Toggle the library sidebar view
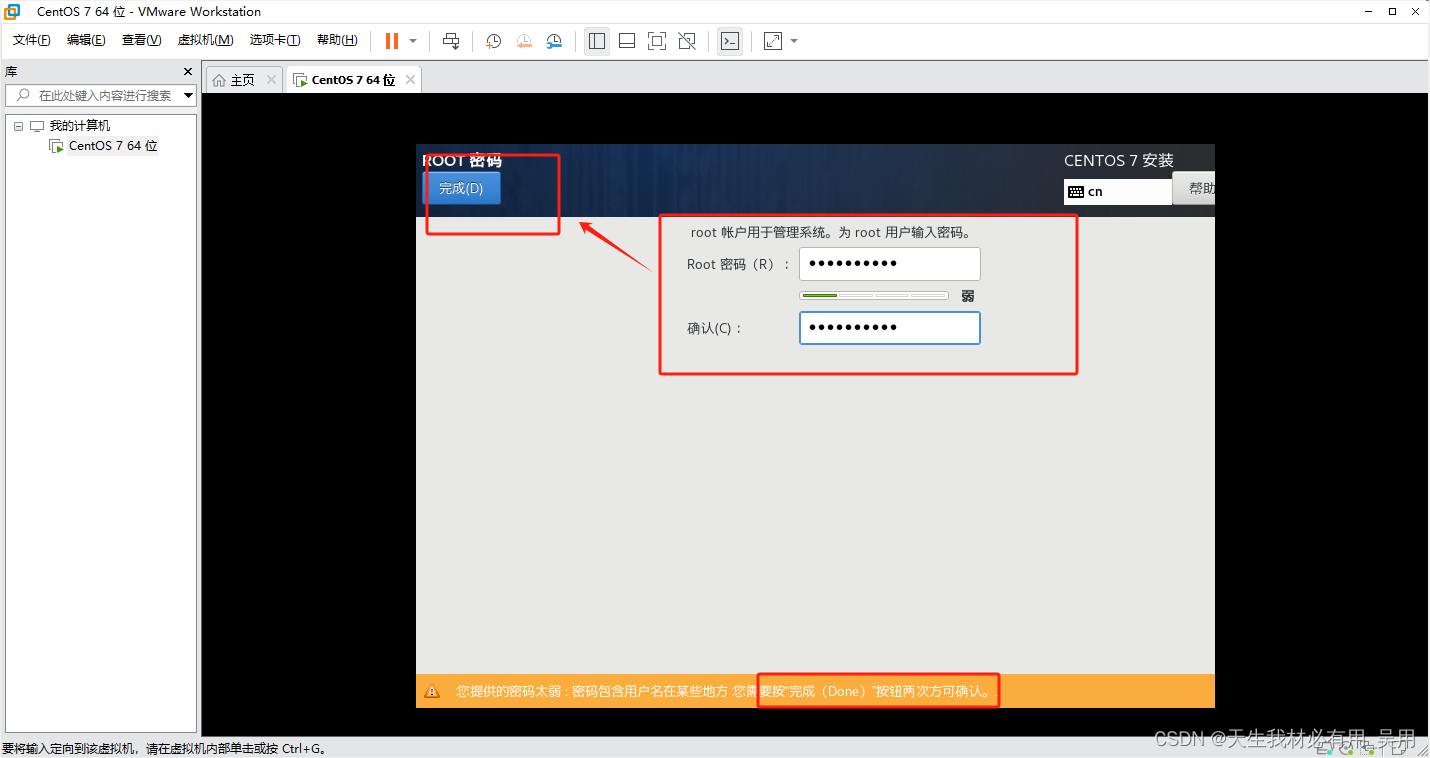 point(597,41)
